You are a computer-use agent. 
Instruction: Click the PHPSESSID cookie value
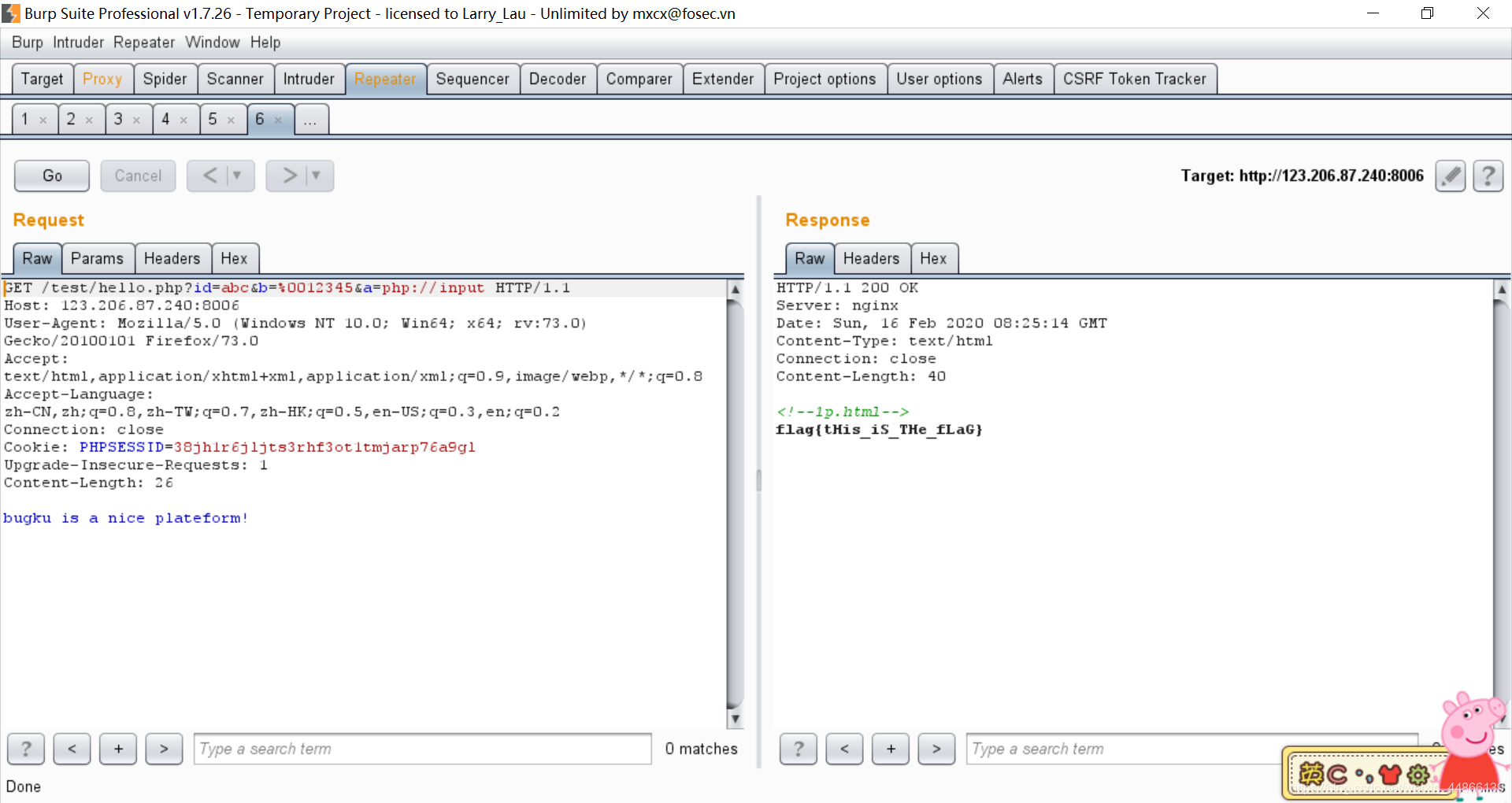pos(324,447)
